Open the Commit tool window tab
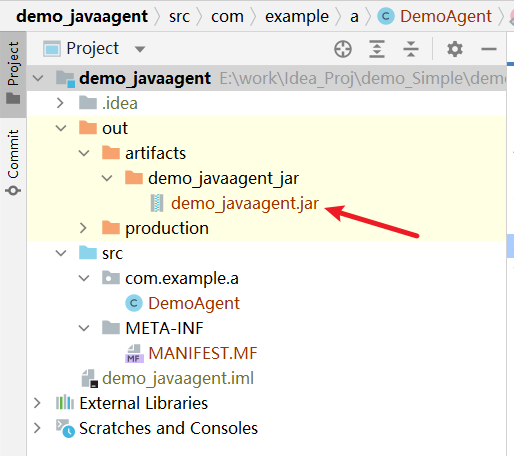The width and height of the screenshot is (514, 456). [x=13, y=162]
